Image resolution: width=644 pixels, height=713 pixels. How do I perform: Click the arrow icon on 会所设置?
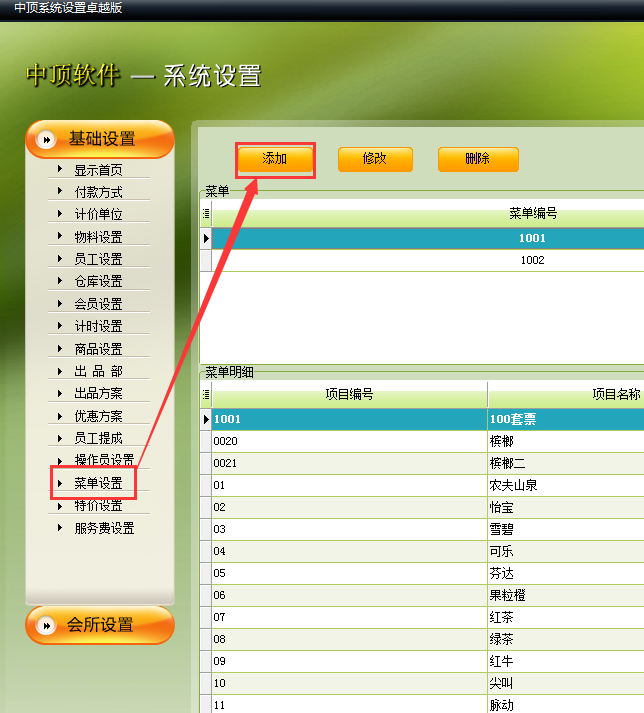click(x=46, y=626)
